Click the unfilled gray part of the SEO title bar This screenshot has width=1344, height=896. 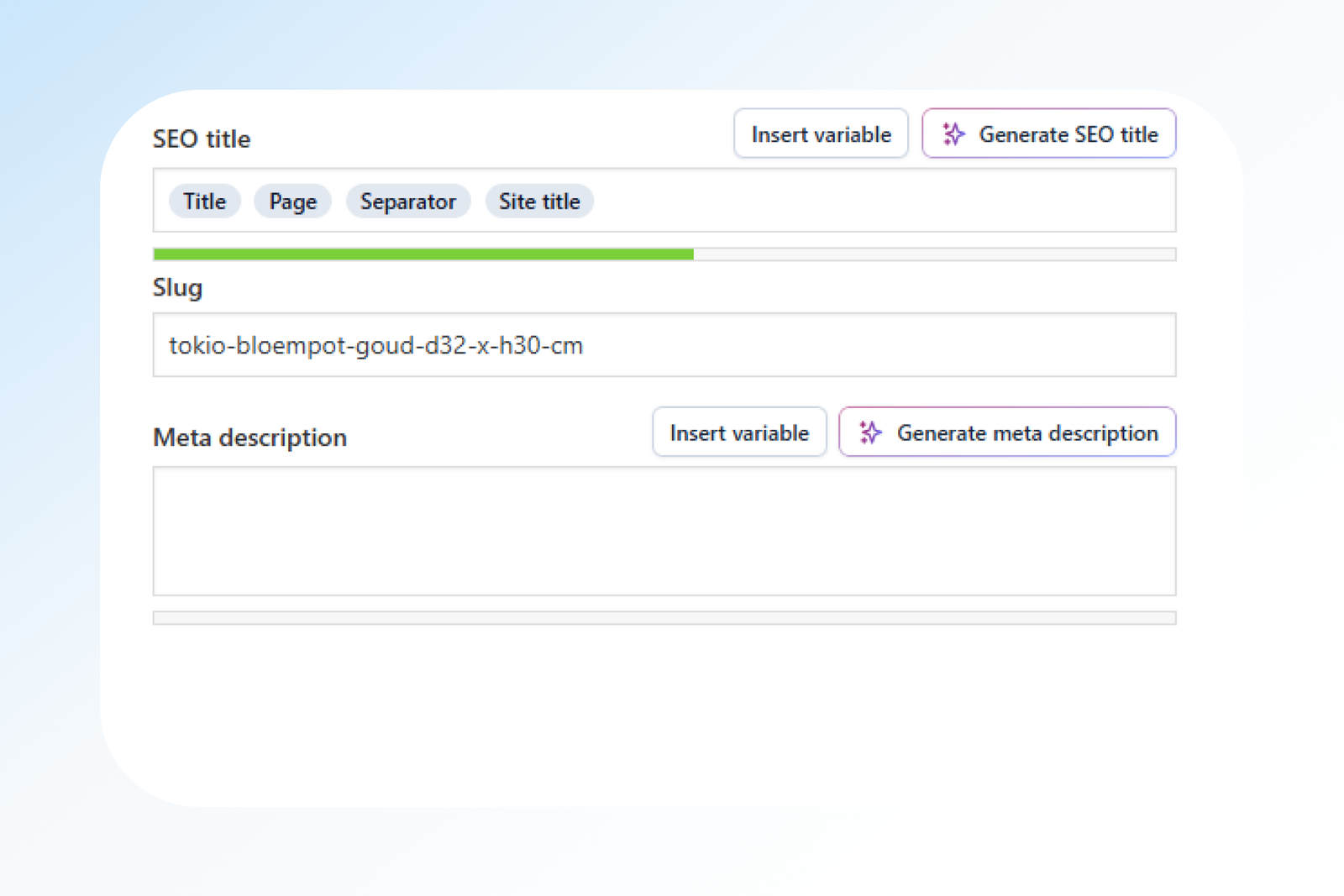click(934, 254)
